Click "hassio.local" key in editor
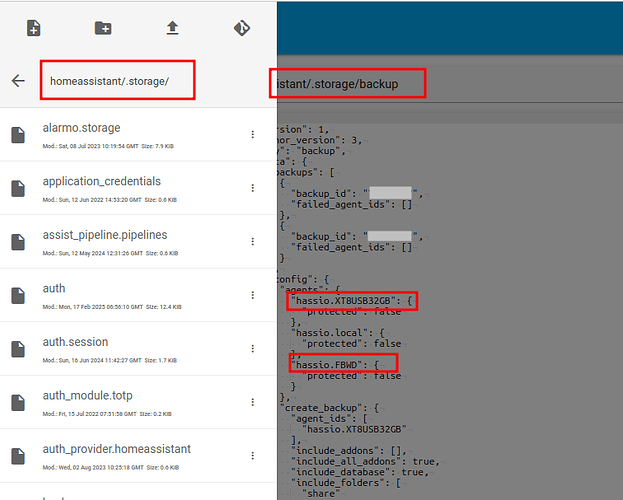 (x=327, y=333)
